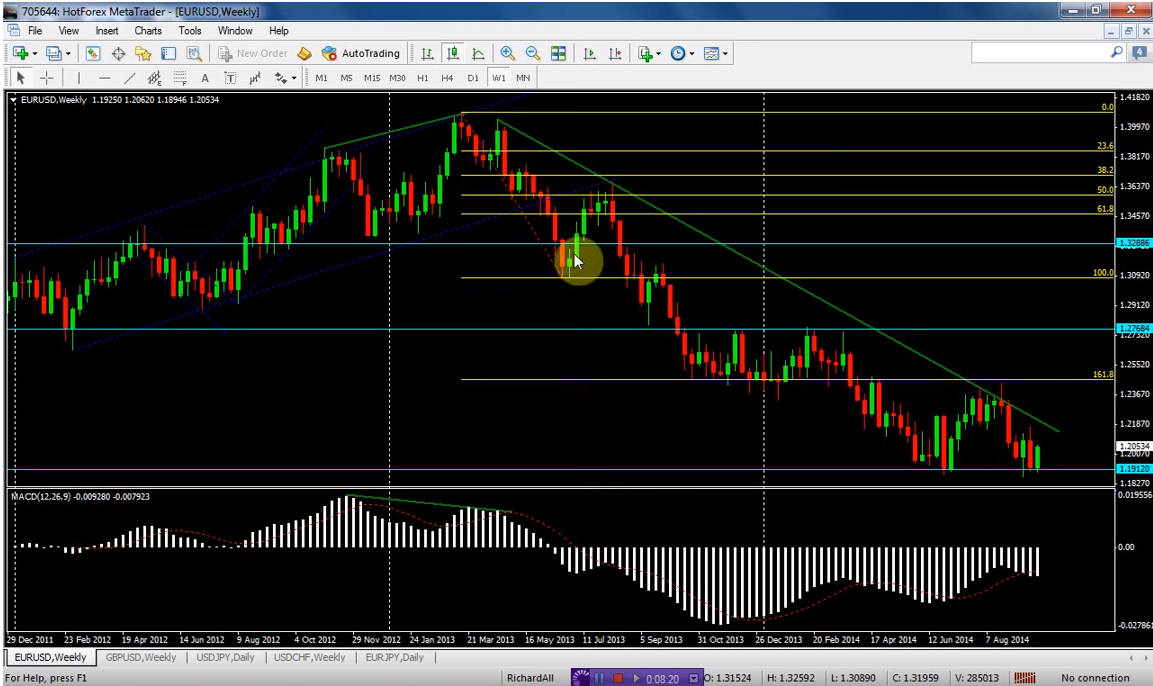
Task: Expand the EURUSD,Weekly chart title triangle
Action: coord(13,100)
